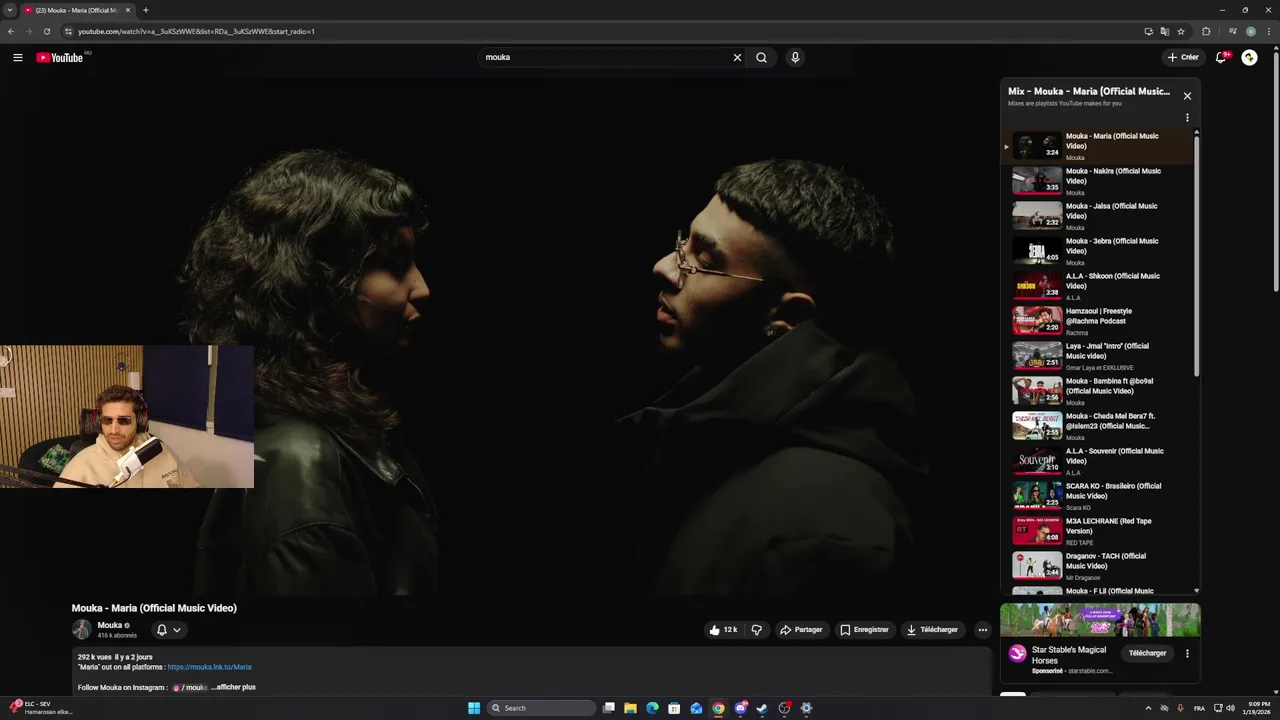1280x720 pixels.
Task: Open the Windows Start menu
Action: pos(474,708)
